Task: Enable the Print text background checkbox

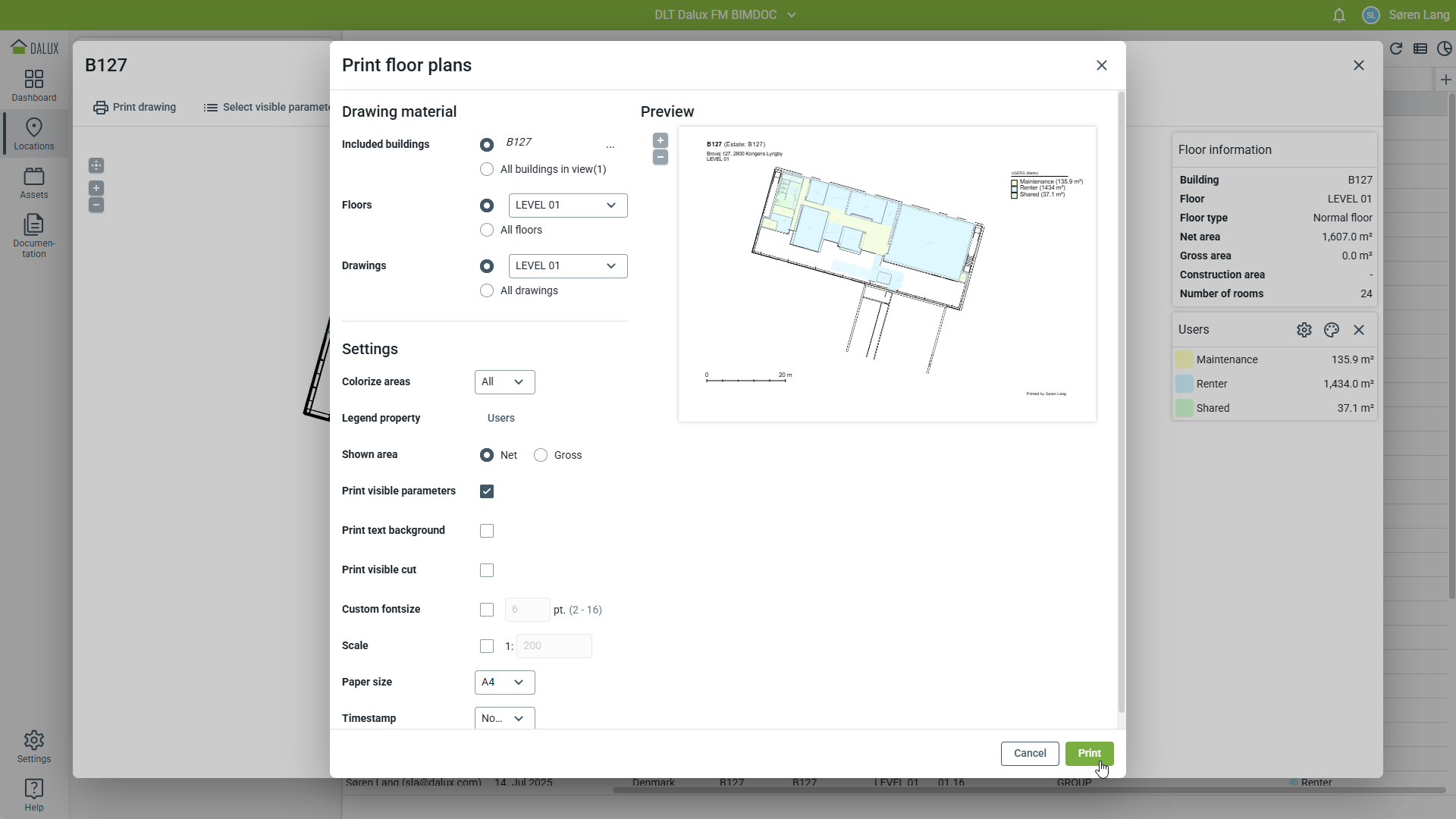Action: click(x=487, y=531)
